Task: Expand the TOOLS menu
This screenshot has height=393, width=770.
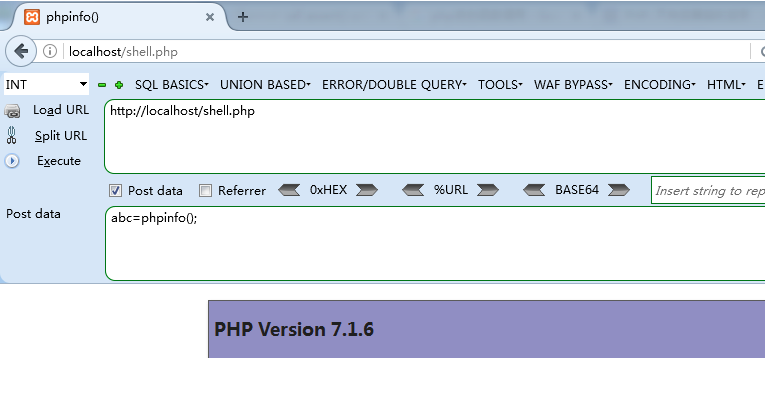Action: (500, 85)
